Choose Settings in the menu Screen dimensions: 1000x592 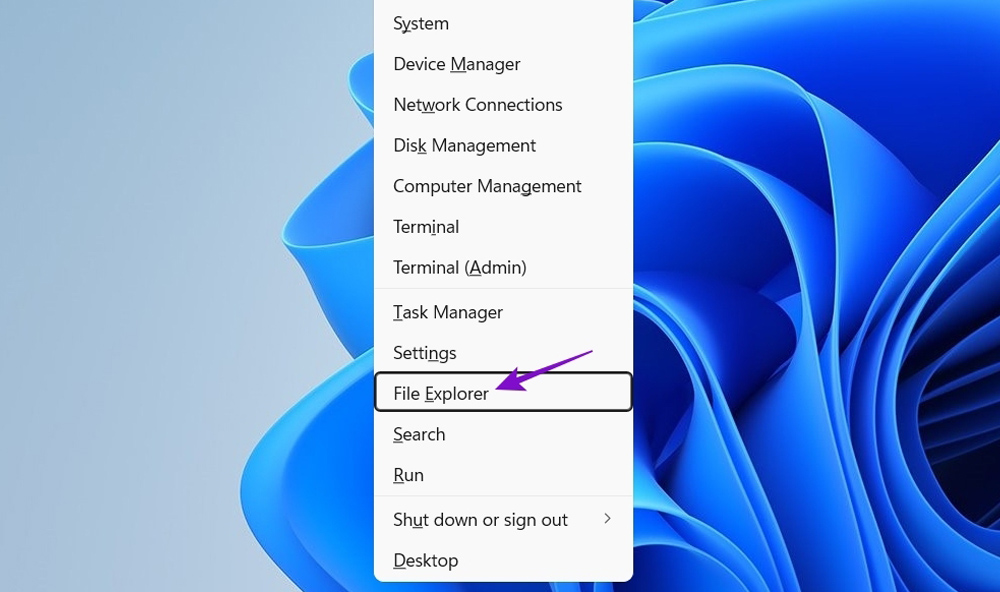coord(424,353)
